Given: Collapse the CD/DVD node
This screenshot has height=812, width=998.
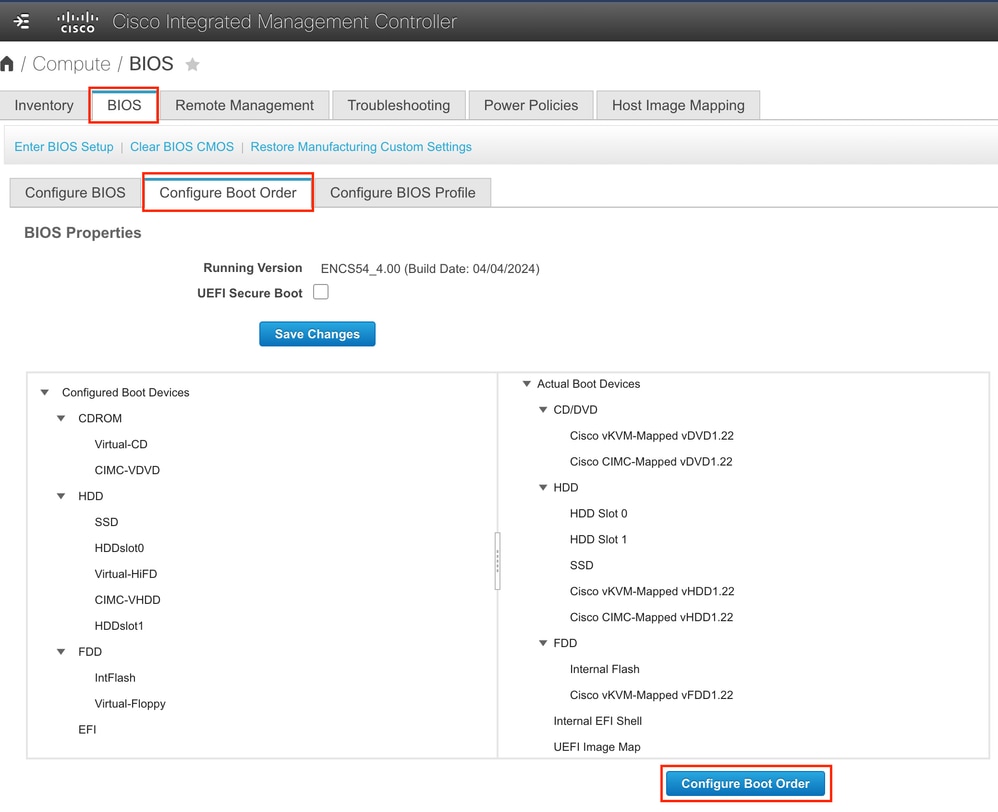Looking at the screenshot, I should pos(543,410).
